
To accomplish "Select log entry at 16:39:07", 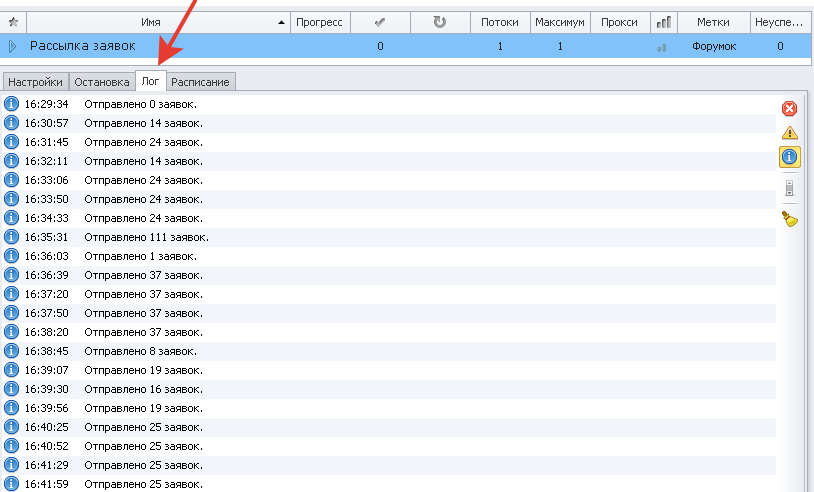I will coord(388,370).
